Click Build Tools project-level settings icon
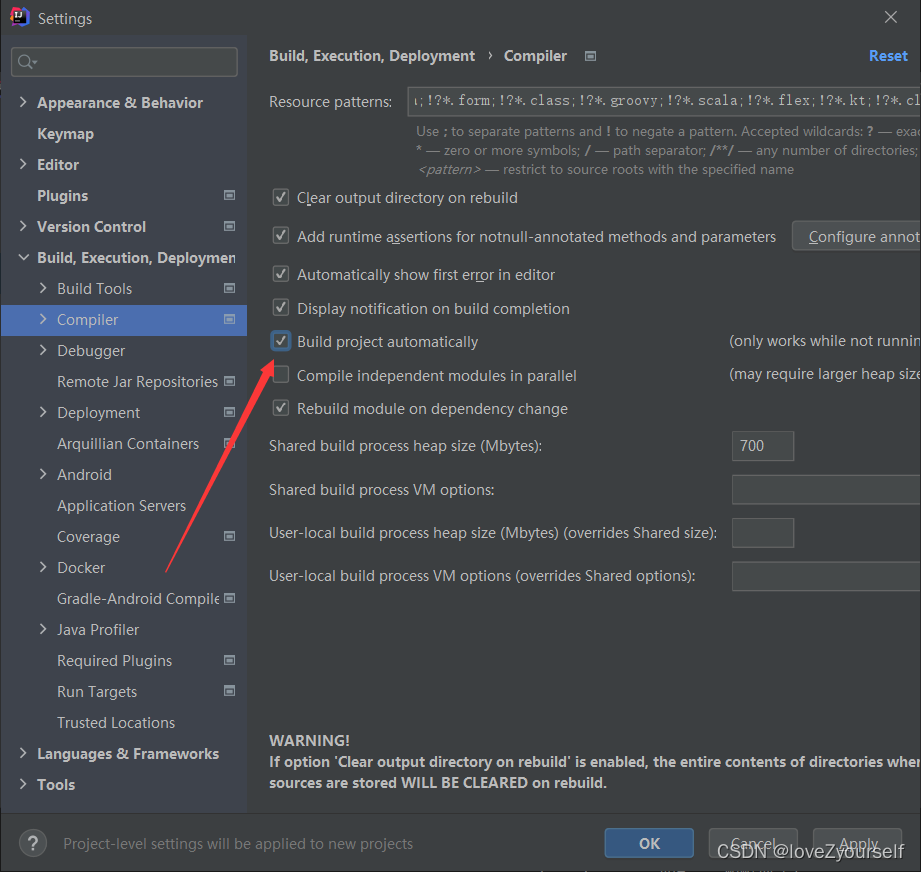This screenshot has width=921, height=872. coord(230,288)
